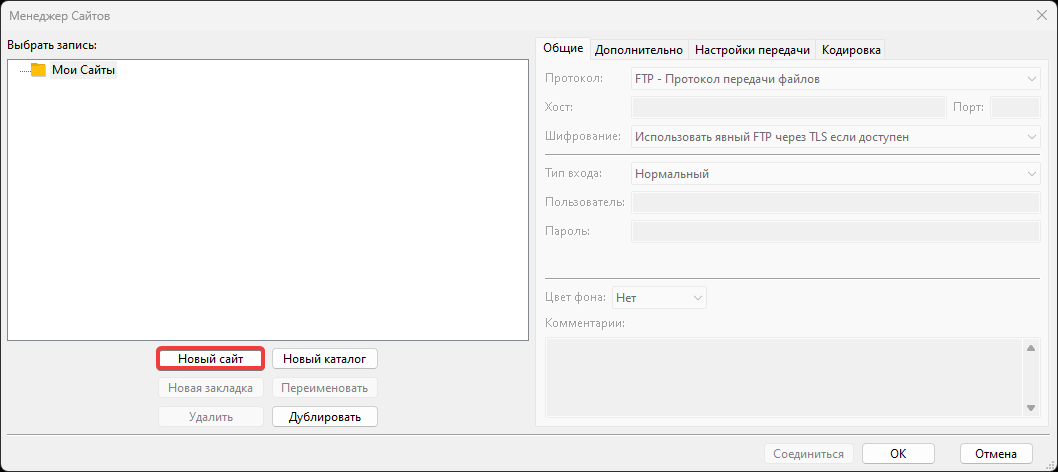The height and width of the screenshot is (472, 1058).
Task: Open the Дополнительно tab
Action: (x=639, y=50)
